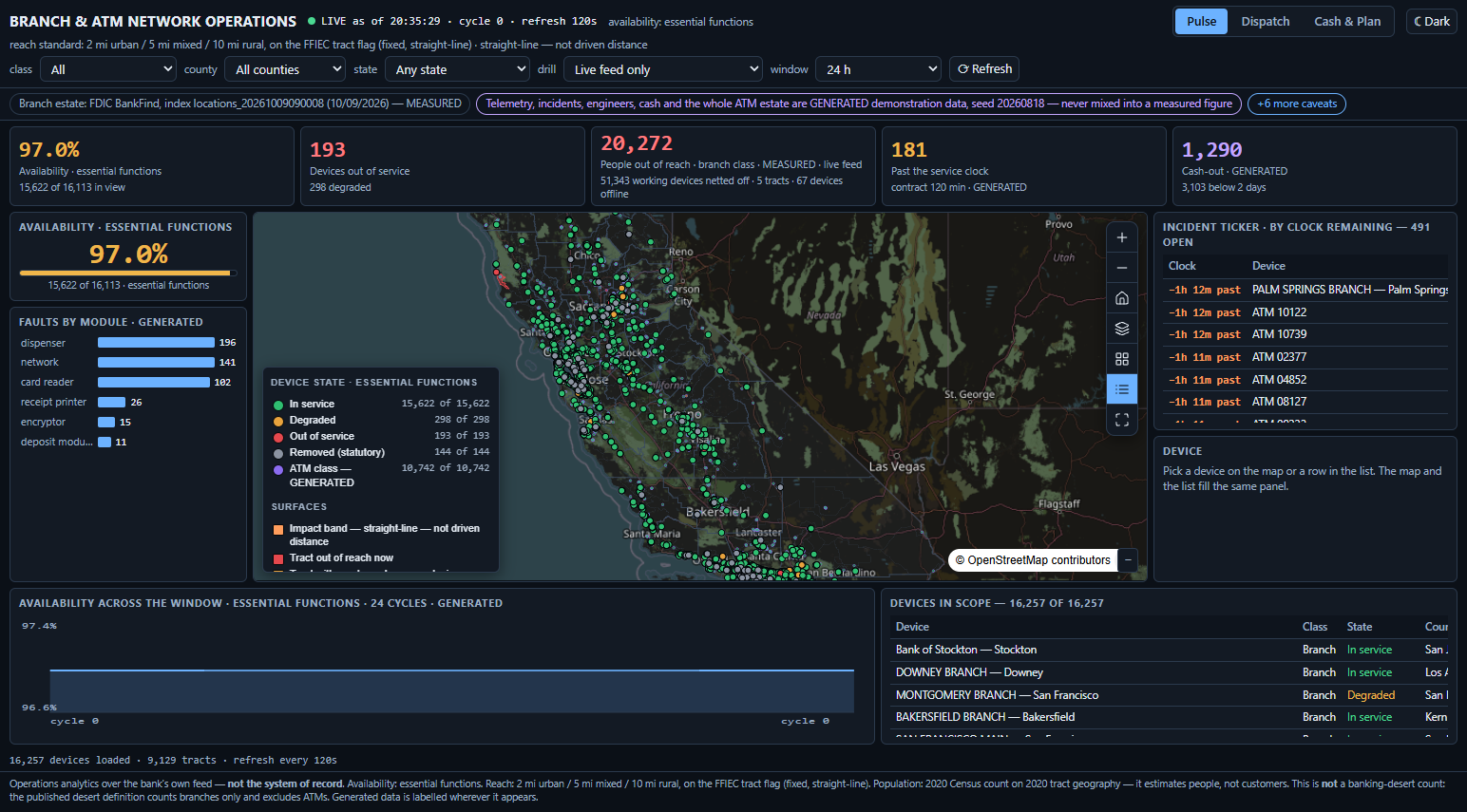Viewport: 1467px width, 812px height.
Task: Expand the +6 more caveats chip
Action: tap(1297, 104)
